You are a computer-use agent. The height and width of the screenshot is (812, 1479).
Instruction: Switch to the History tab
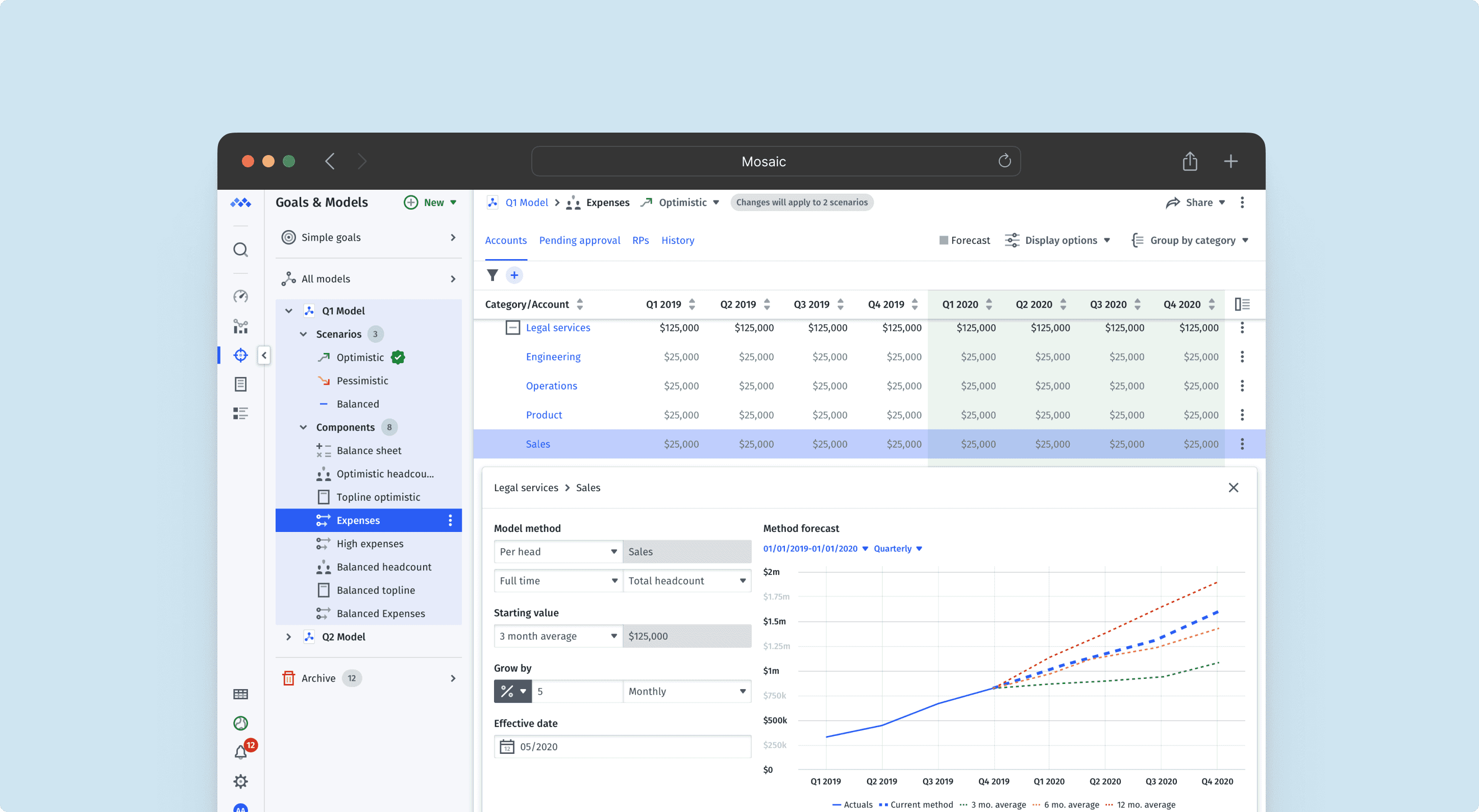(678, 240)
